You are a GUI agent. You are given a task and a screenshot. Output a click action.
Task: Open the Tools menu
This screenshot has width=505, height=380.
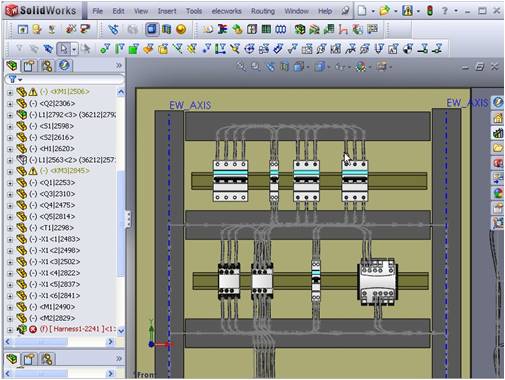pyautogui.click(x=194, y=11)
